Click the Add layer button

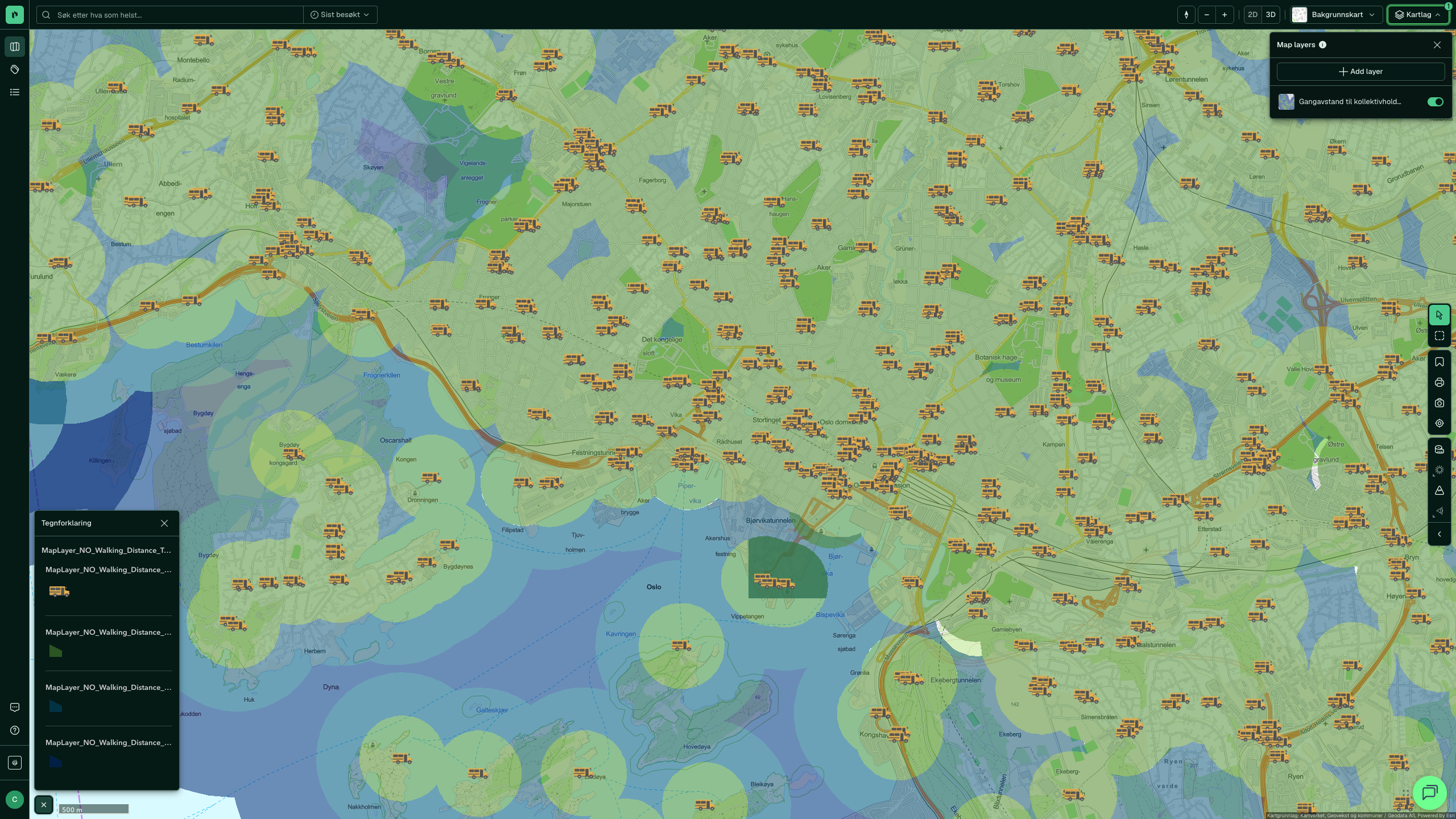click(1360, 72)
